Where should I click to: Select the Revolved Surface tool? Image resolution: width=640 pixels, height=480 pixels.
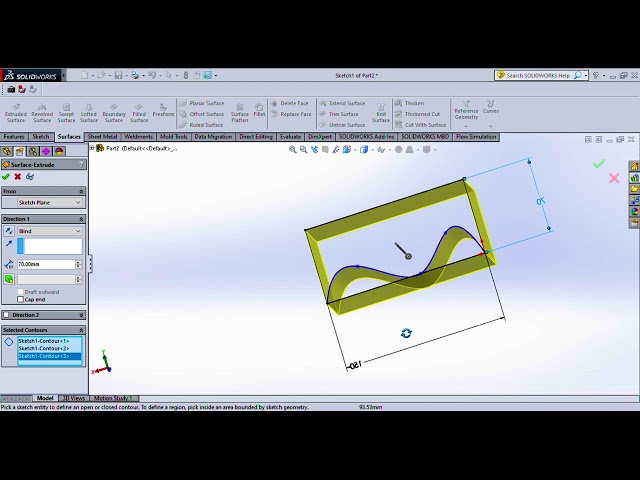42,113
